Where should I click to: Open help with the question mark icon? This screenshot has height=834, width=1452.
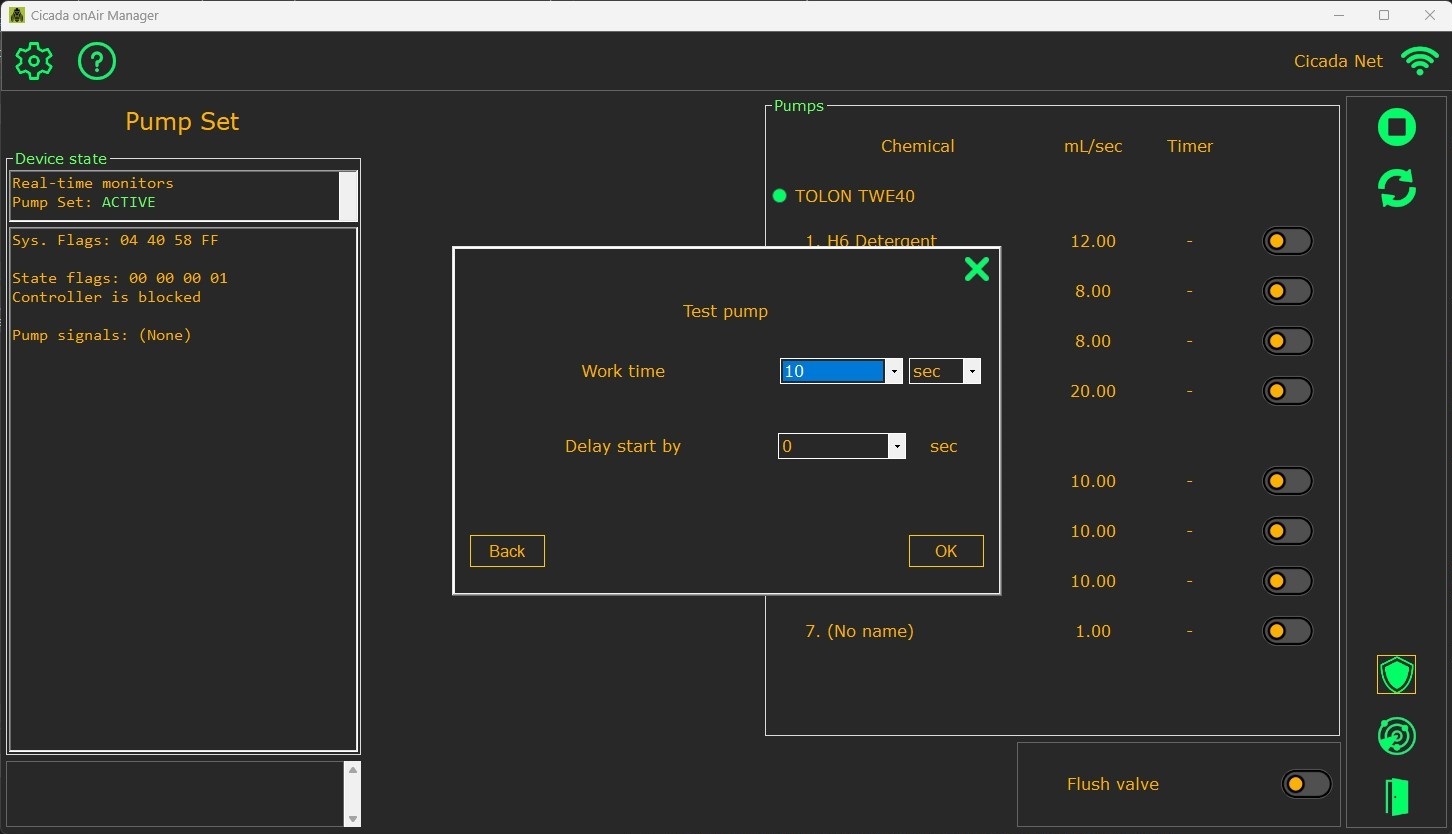coord(97,62)
